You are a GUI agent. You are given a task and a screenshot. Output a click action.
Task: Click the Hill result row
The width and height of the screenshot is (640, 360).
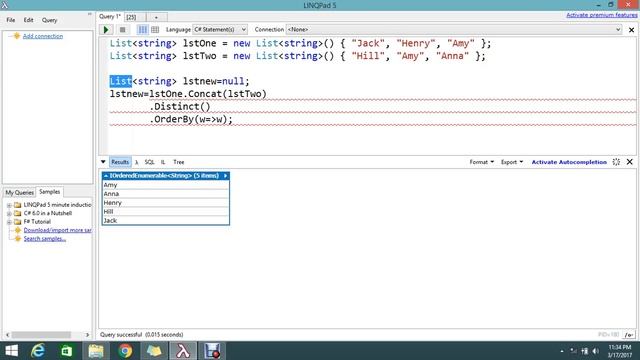pyautogui.click(x=166, y=211)
